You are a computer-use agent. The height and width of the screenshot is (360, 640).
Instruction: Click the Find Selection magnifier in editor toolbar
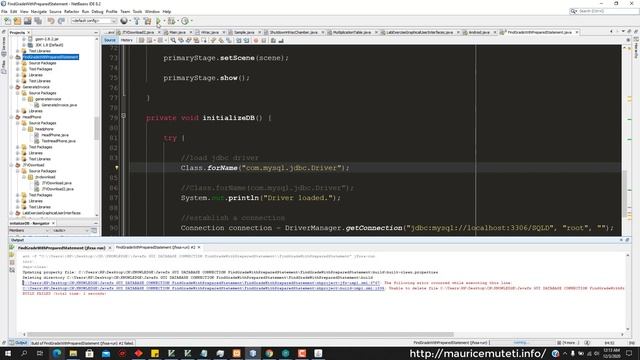tap(173, 40)
